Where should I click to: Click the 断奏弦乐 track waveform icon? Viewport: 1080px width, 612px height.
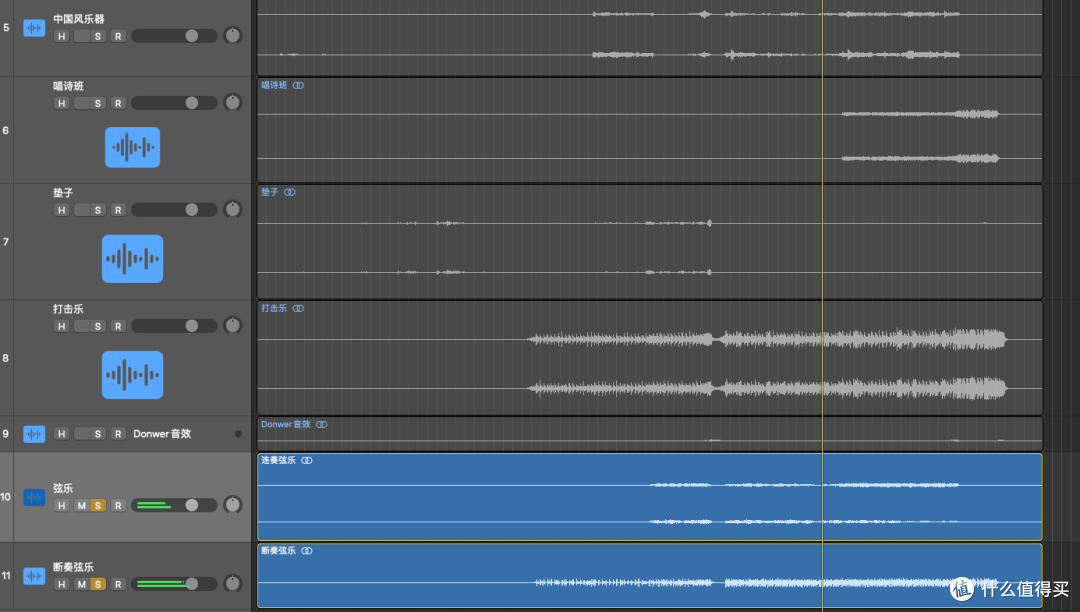[34, 576]
